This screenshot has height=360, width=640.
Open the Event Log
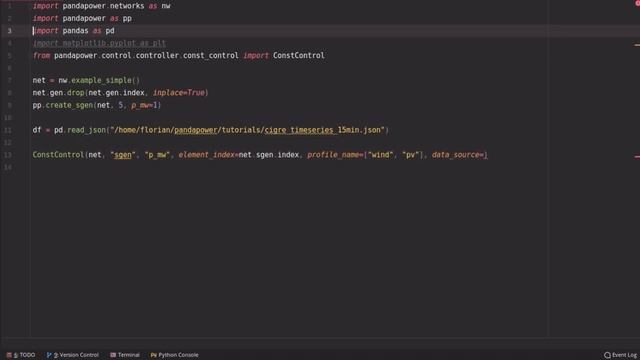(620, 355)
